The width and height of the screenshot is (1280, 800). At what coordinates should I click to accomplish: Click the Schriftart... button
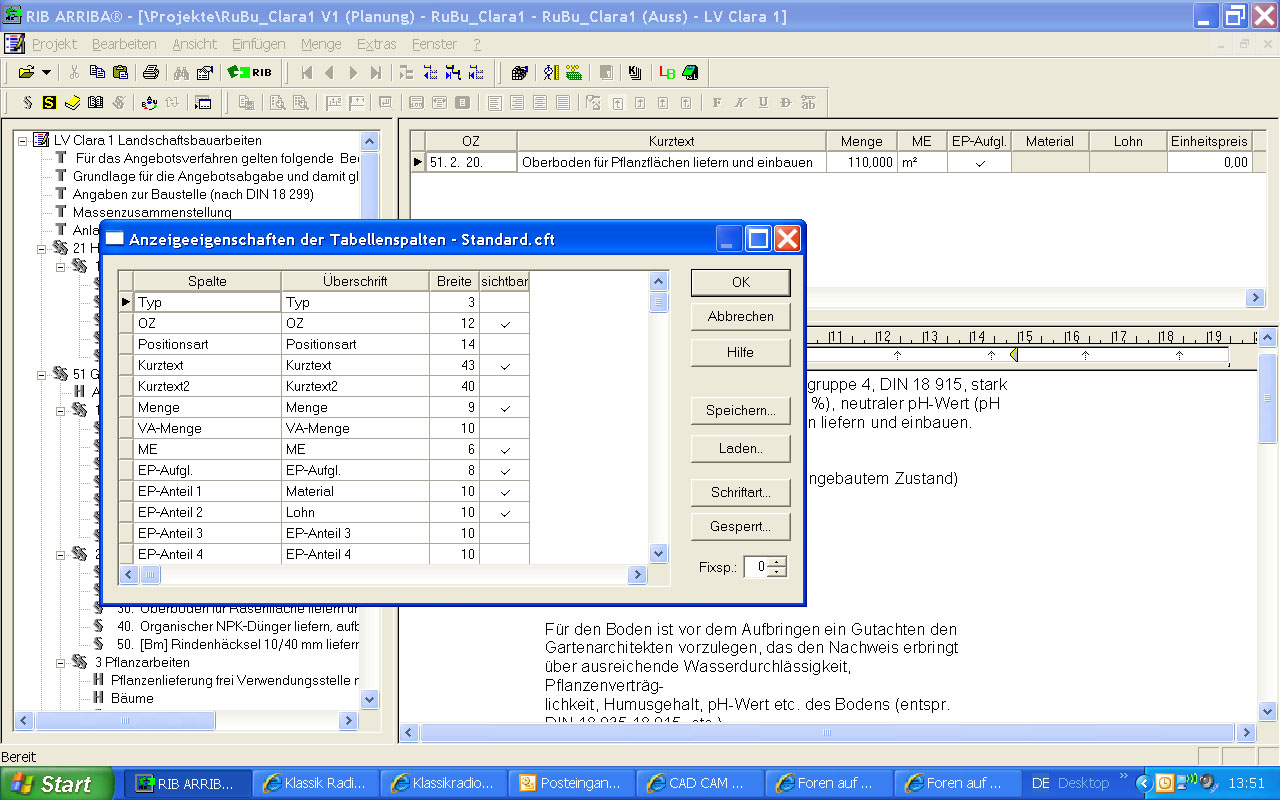[x=740, y=492]
